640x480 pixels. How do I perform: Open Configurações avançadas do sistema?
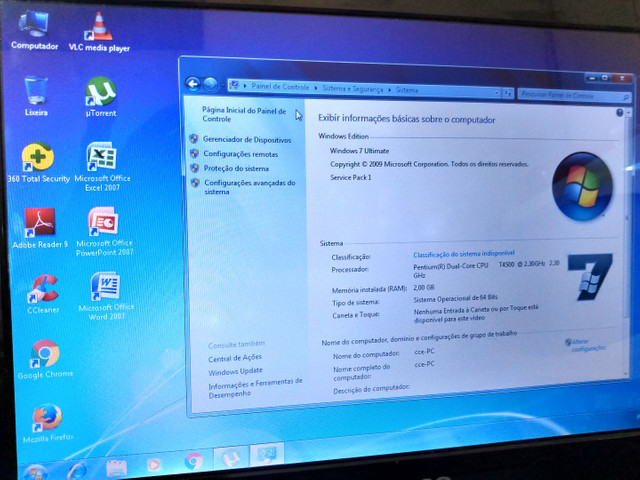click(x=249, y=187)
